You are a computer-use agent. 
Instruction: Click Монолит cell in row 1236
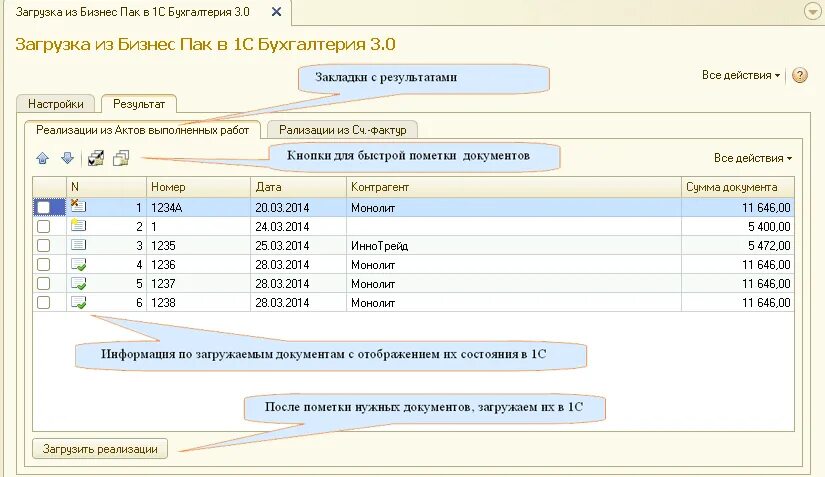pos(514,264)
